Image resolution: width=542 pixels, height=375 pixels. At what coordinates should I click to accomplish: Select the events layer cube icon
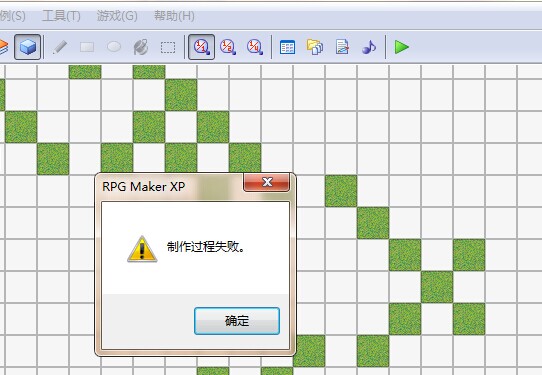click(x=28, y=47)
